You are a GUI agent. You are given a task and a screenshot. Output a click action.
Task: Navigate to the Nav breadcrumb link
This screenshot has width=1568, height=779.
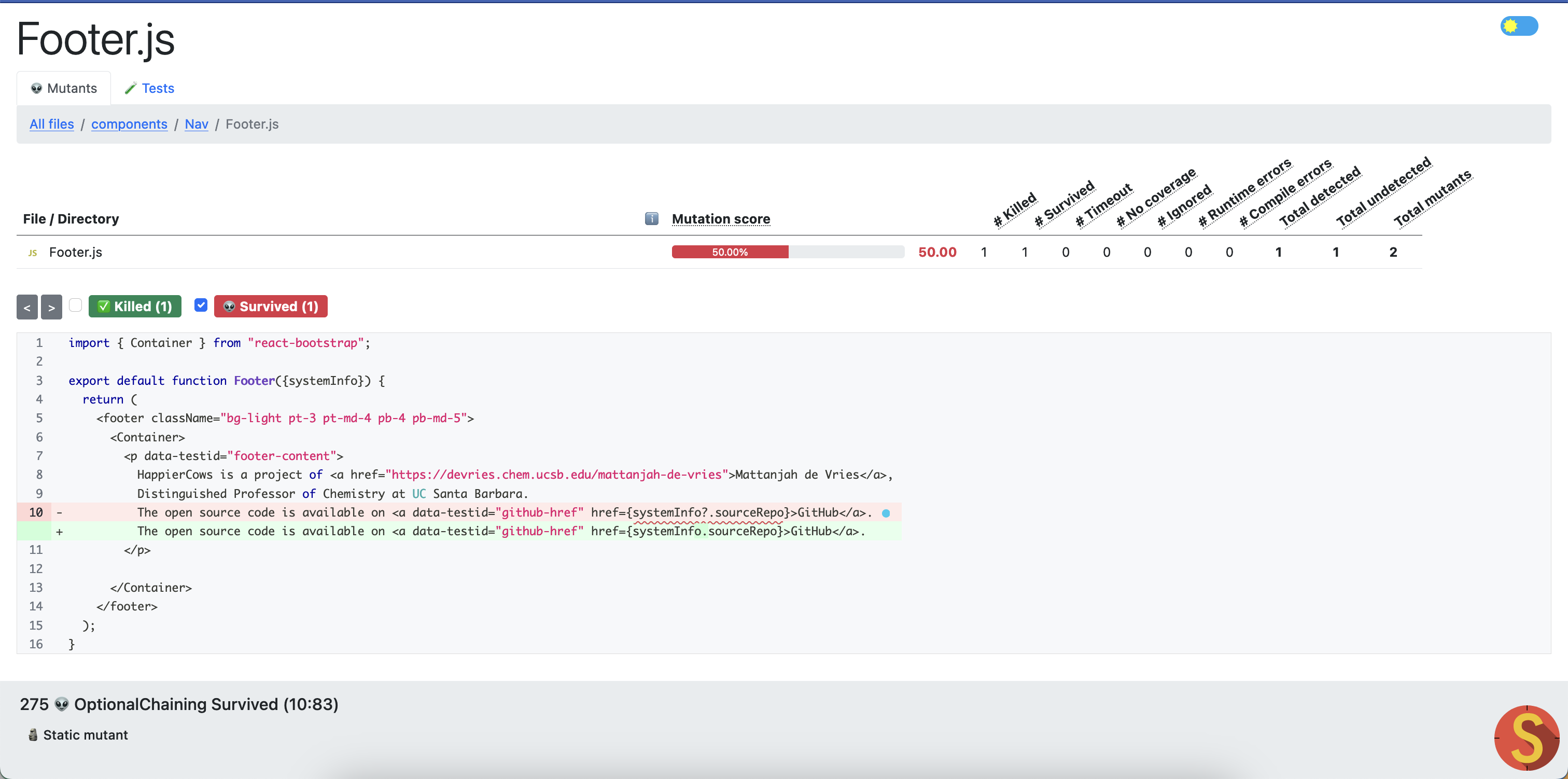pos(197,124)
